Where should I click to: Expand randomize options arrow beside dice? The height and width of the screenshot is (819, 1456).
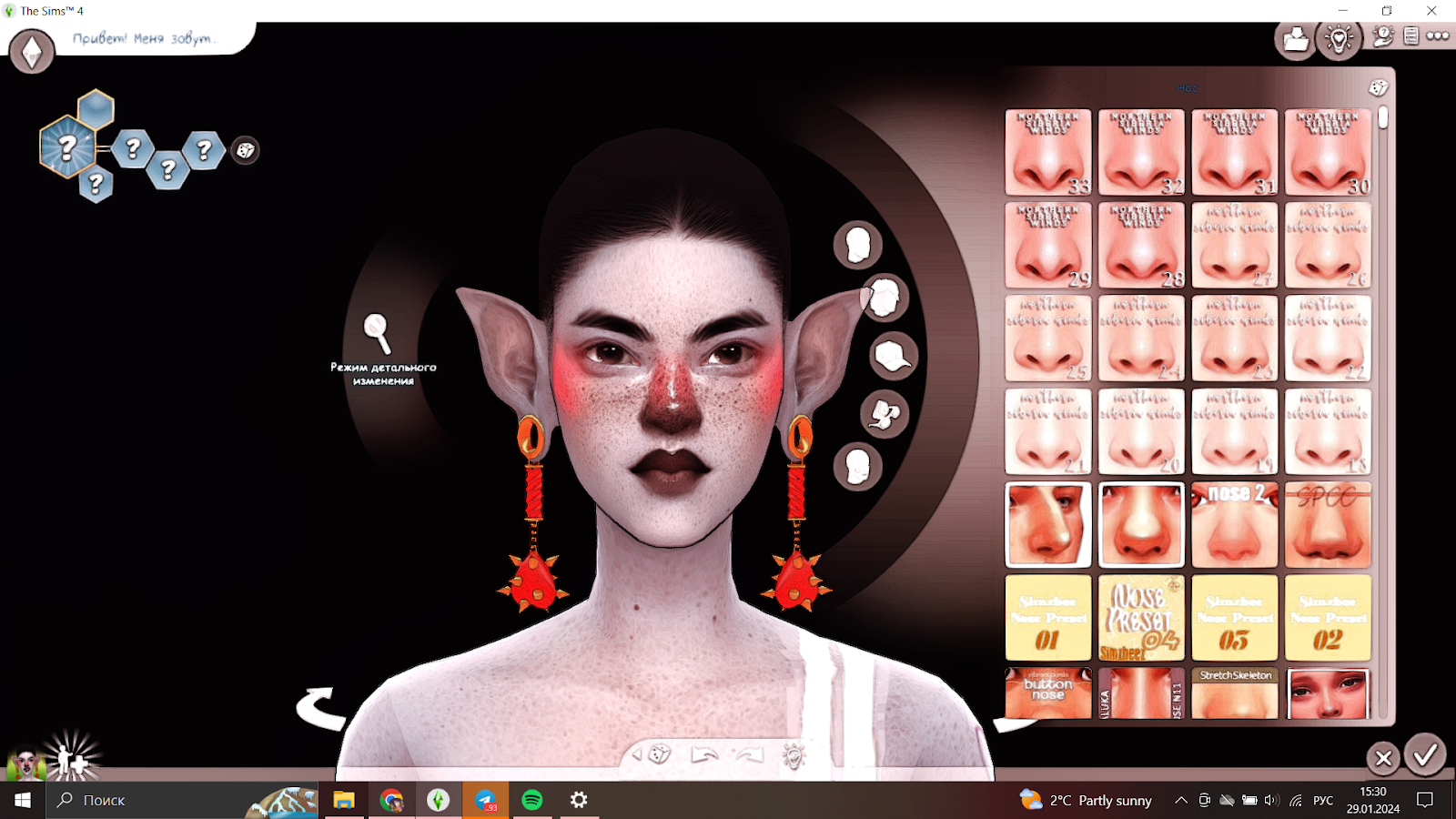[637, 754]
